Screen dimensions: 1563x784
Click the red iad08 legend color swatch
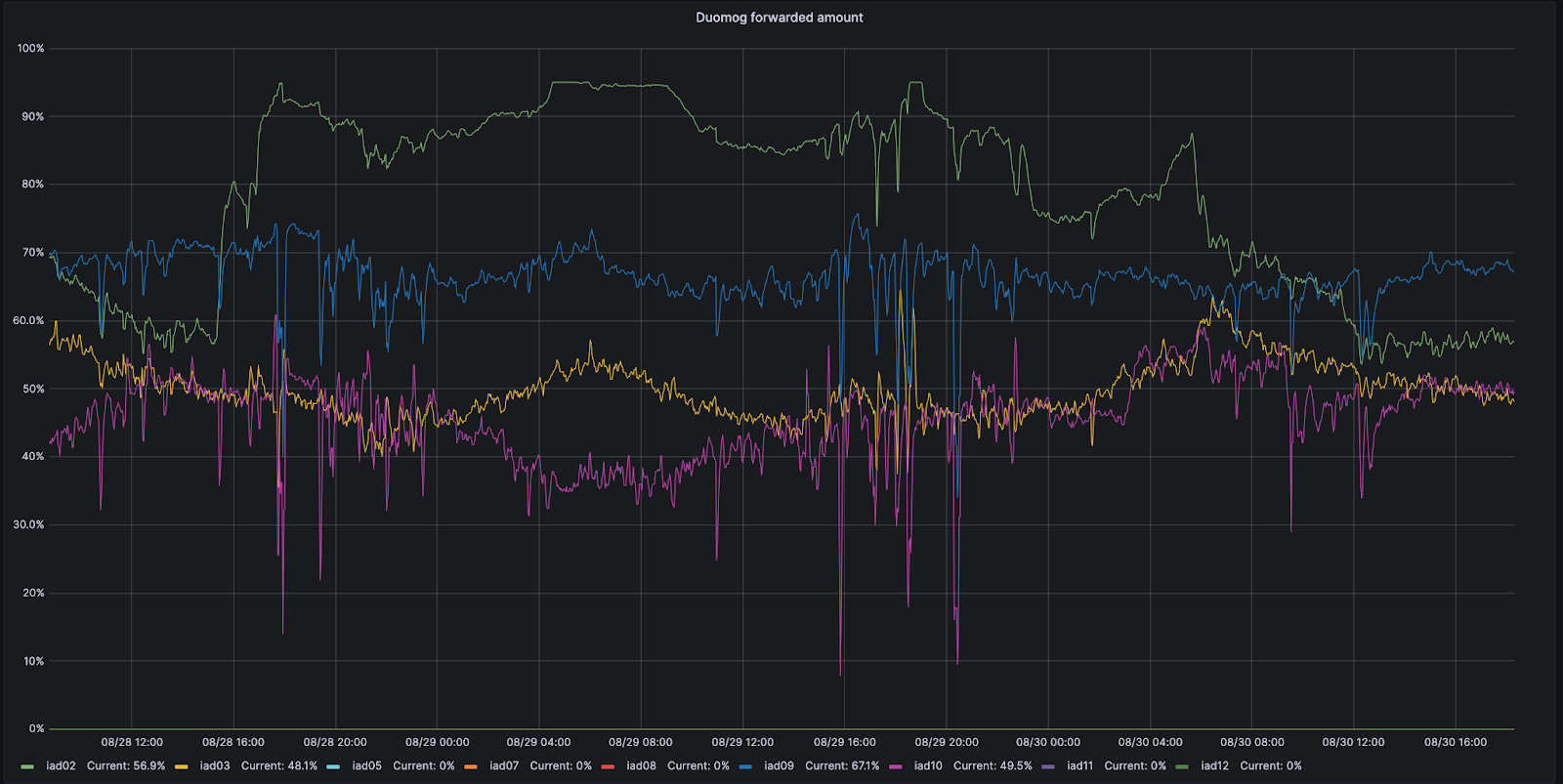point(608,766)
